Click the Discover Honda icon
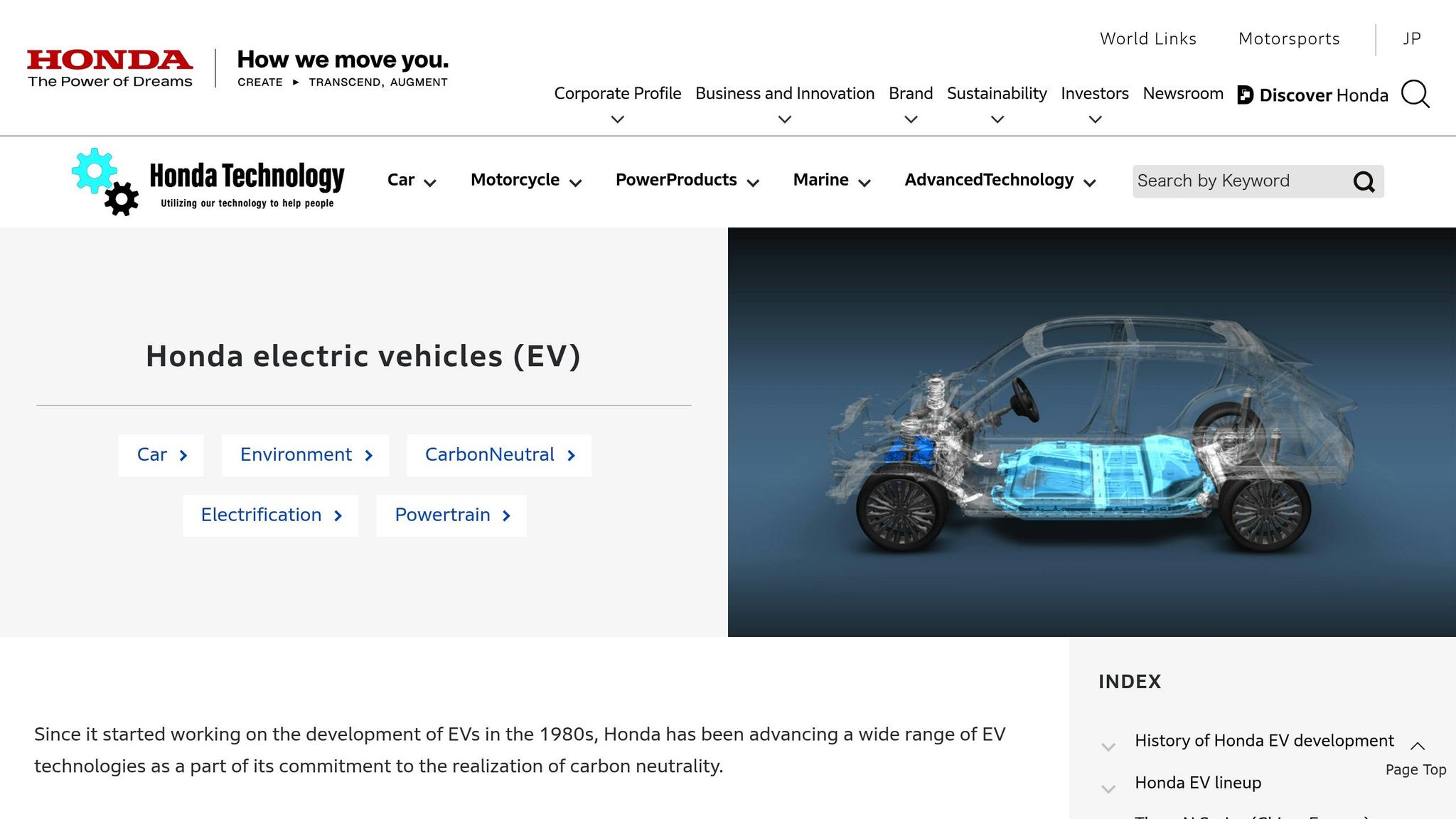Viewport: 1456px width, 819px height. click(x=1246, y=95)
